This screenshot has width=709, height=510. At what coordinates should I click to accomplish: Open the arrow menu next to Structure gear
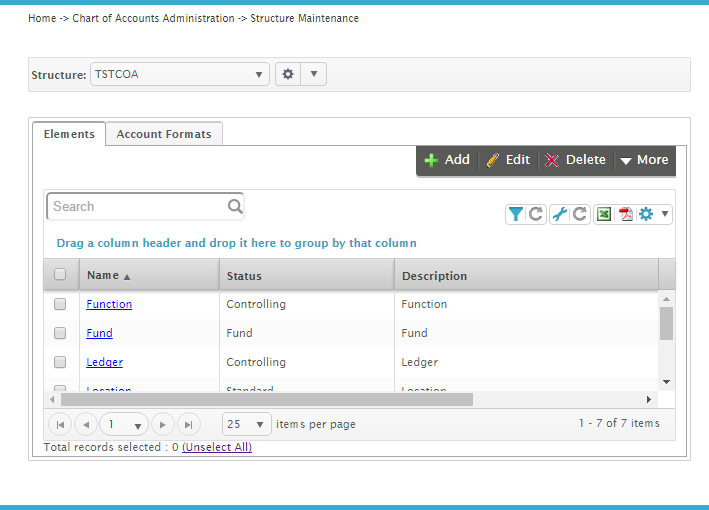pyautogui.click(x=314, y=74)
